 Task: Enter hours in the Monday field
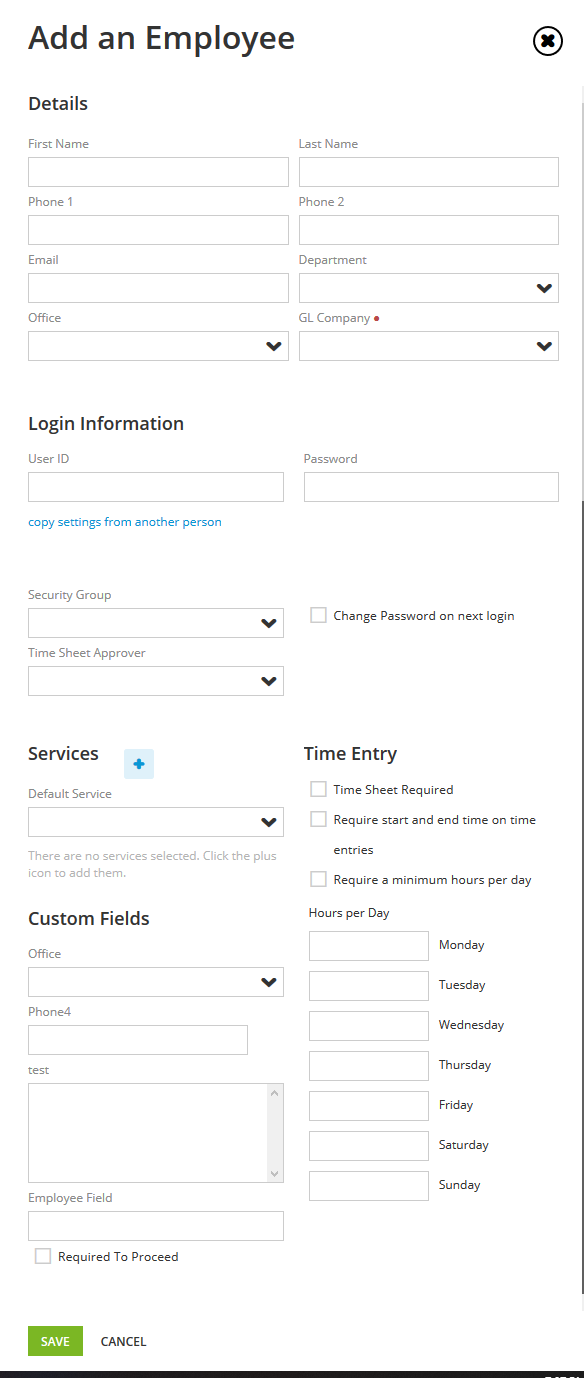point(368,945)
